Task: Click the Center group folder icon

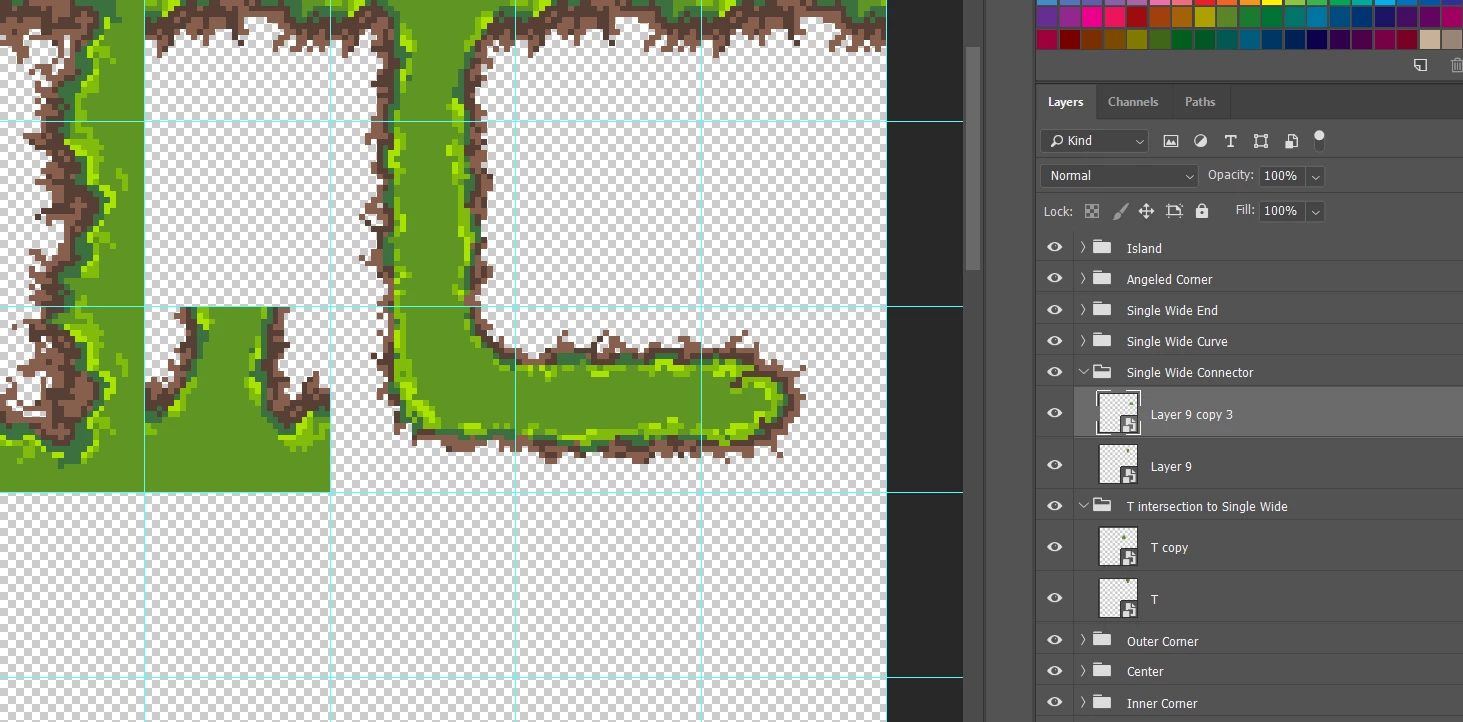Action: pos(1103,670)
